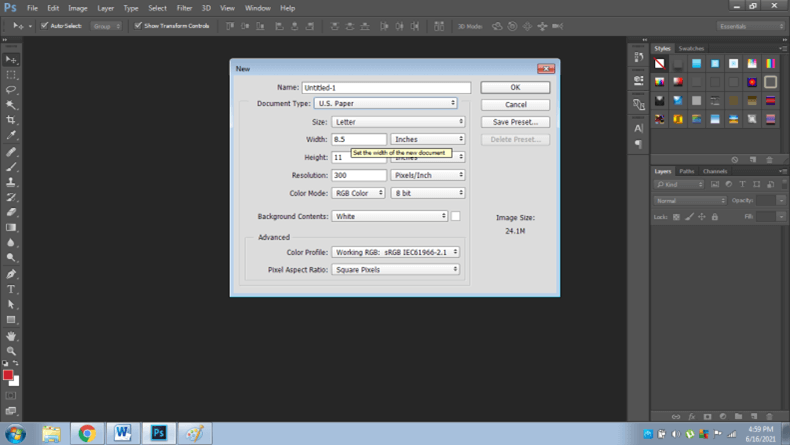Screen dimensions: 790x445
Task: Open the Background Contents dropdown
Action: 389,216
